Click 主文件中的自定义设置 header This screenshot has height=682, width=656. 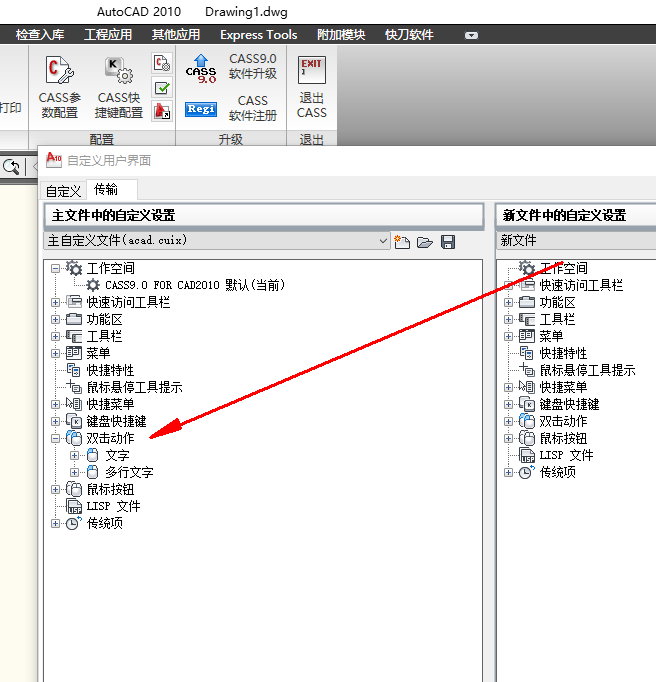tap(264, 215)
